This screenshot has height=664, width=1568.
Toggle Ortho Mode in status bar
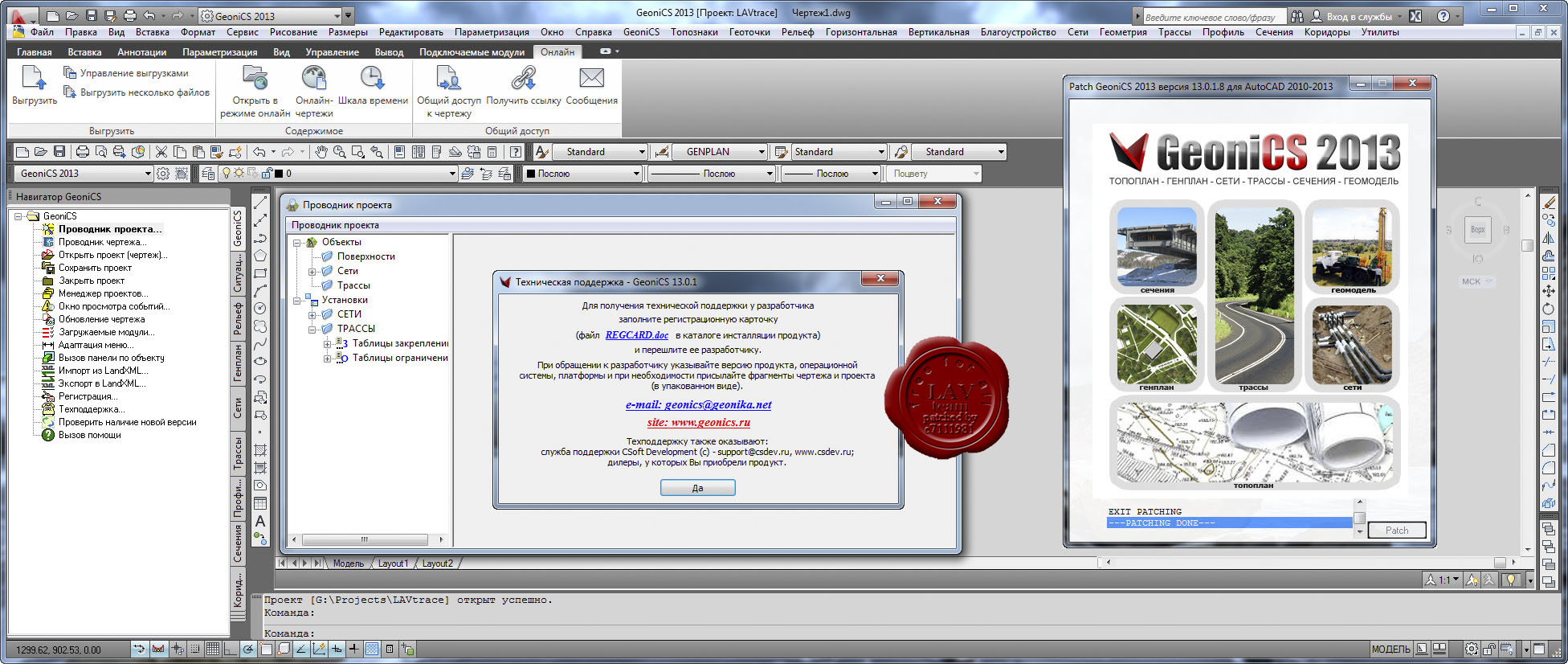[x=230, y=649]
